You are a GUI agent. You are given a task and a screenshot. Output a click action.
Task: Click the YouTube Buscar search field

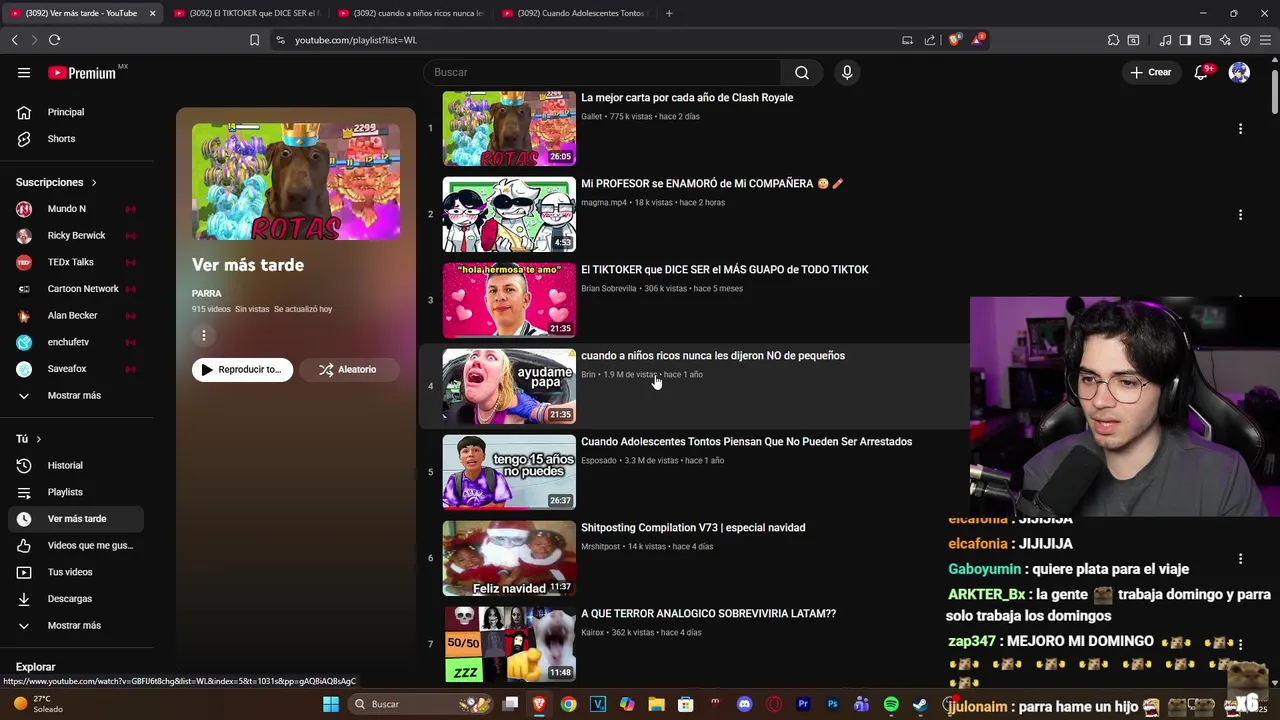click(x=602, y=72)
